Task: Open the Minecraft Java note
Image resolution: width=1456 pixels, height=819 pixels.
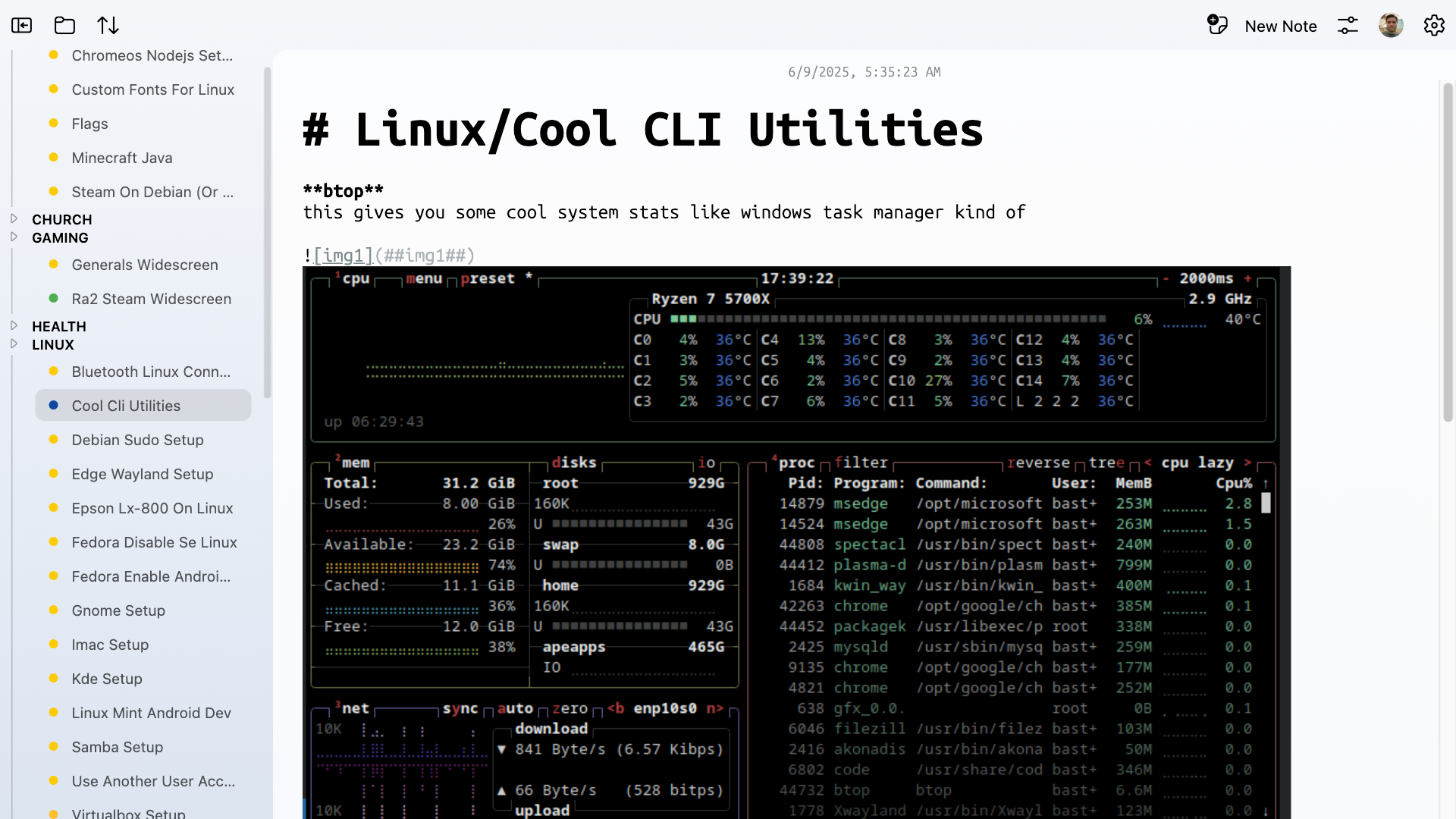Action: (122, 158)
